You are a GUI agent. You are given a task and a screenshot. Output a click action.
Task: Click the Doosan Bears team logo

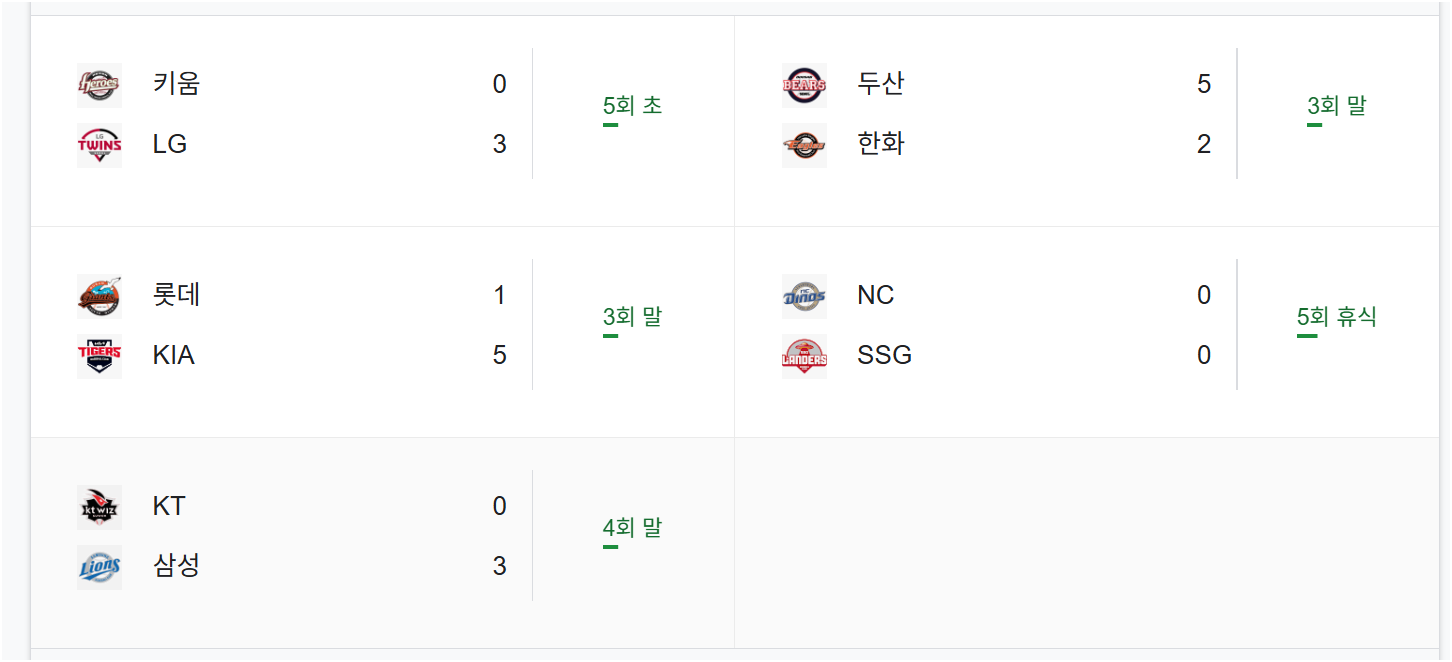point(804,85)
